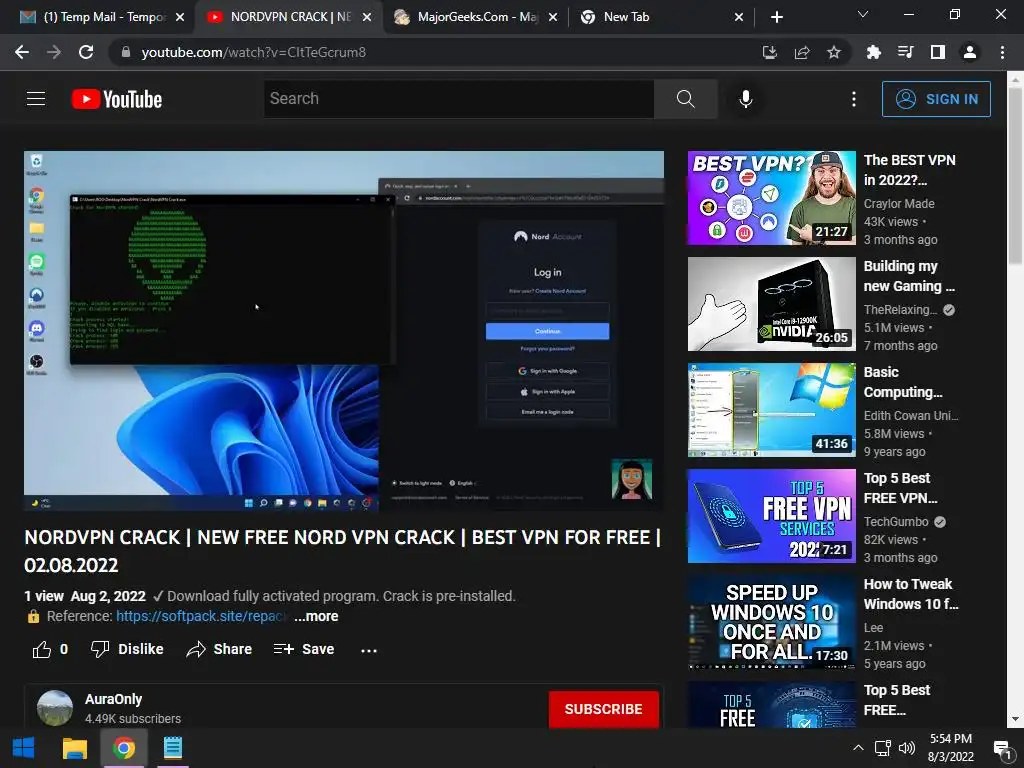Close the MajorGeeks.Com tab
This screenshot has width=1024, height=768.
pos(553,17)
